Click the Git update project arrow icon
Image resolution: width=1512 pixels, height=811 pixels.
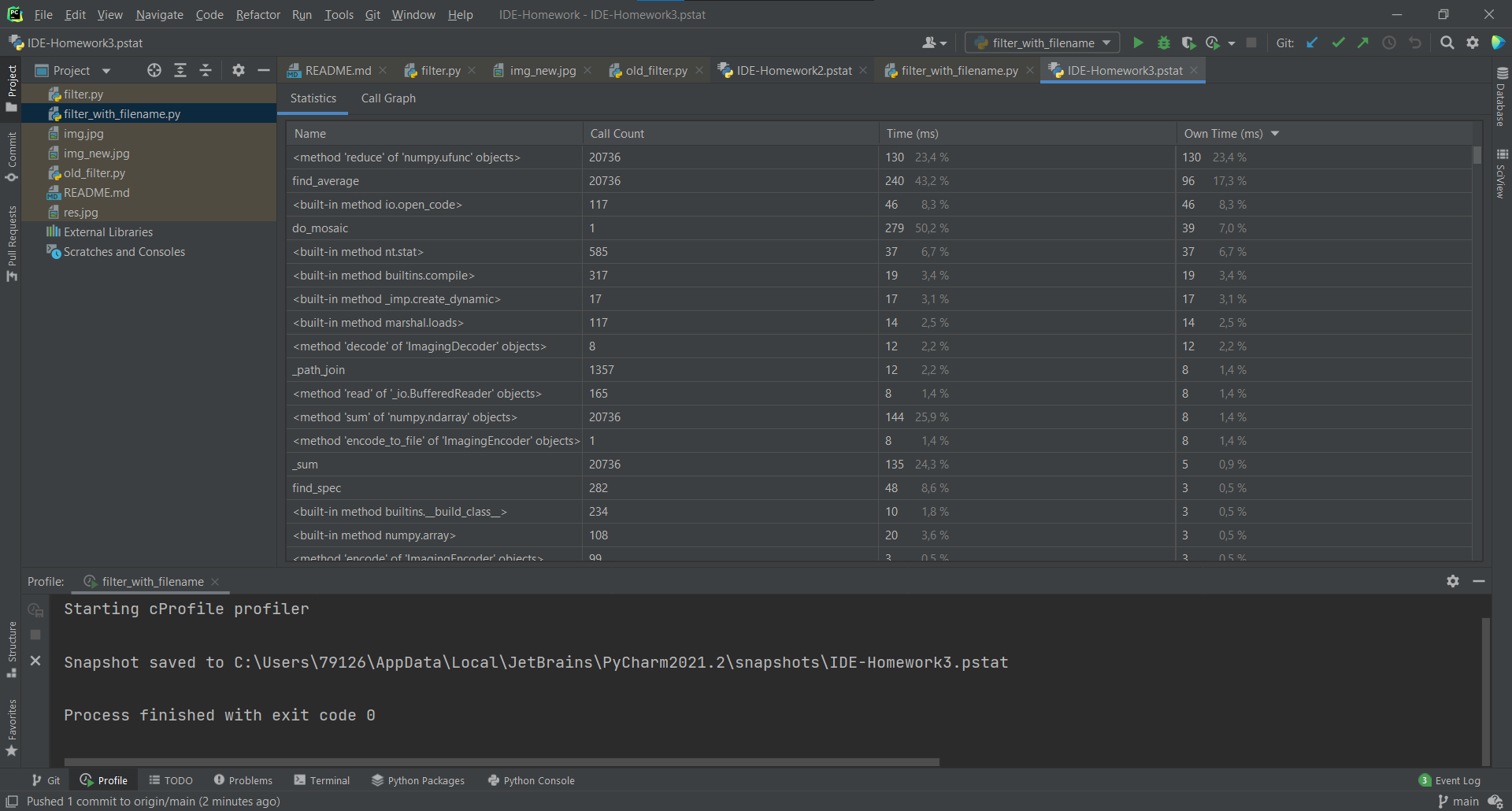coord(1312,43)
